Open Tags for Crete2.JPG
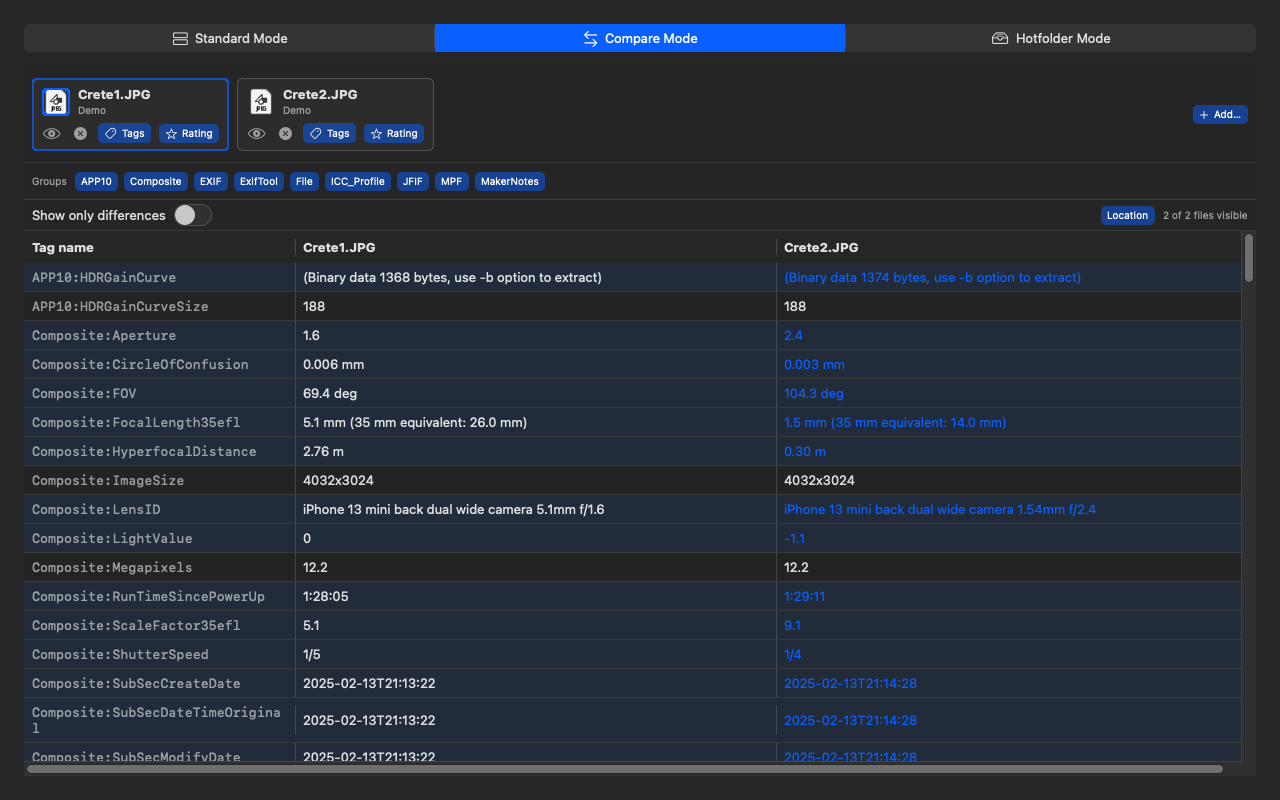 click(329, 133)
